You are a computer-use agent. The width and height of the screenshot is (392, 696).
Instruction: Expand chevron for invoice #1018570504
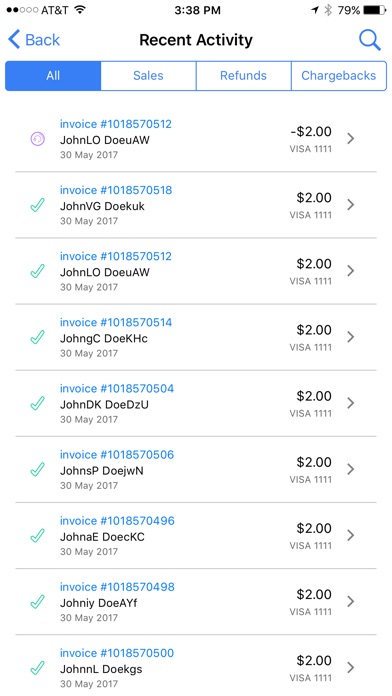(x=351, y=403)
